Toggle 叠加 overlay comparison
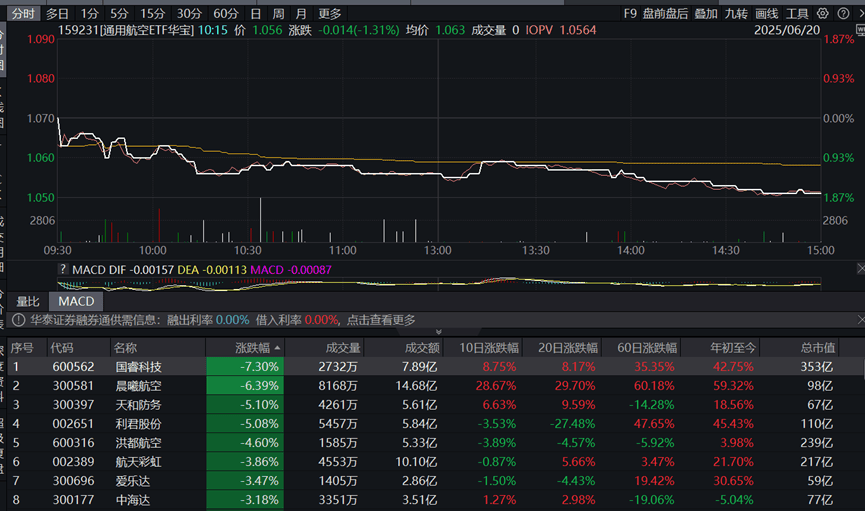Image resolution: width=865 pixels, height=511 pixels. click(706, 14)
